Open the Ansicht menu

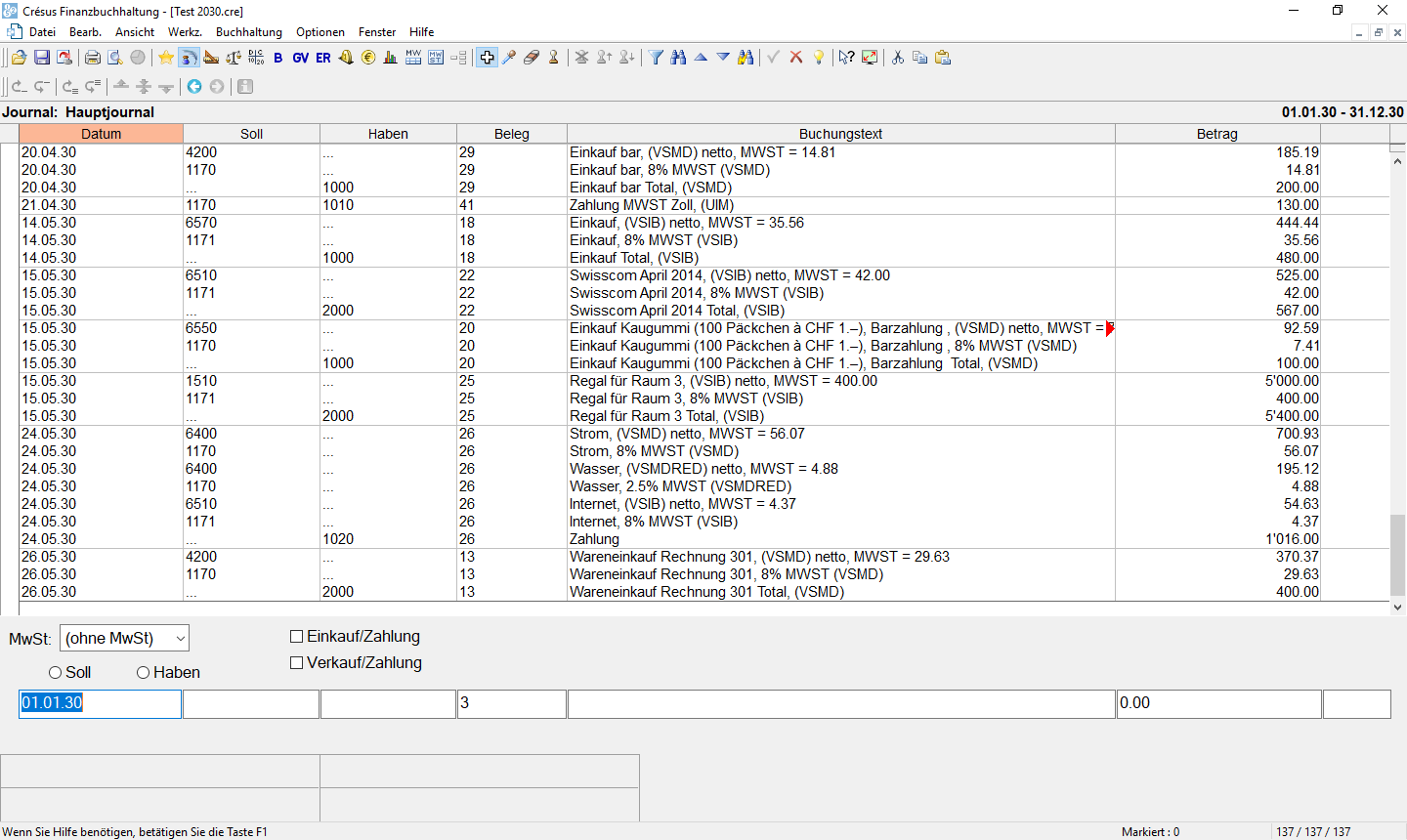(x=135, y=32)
